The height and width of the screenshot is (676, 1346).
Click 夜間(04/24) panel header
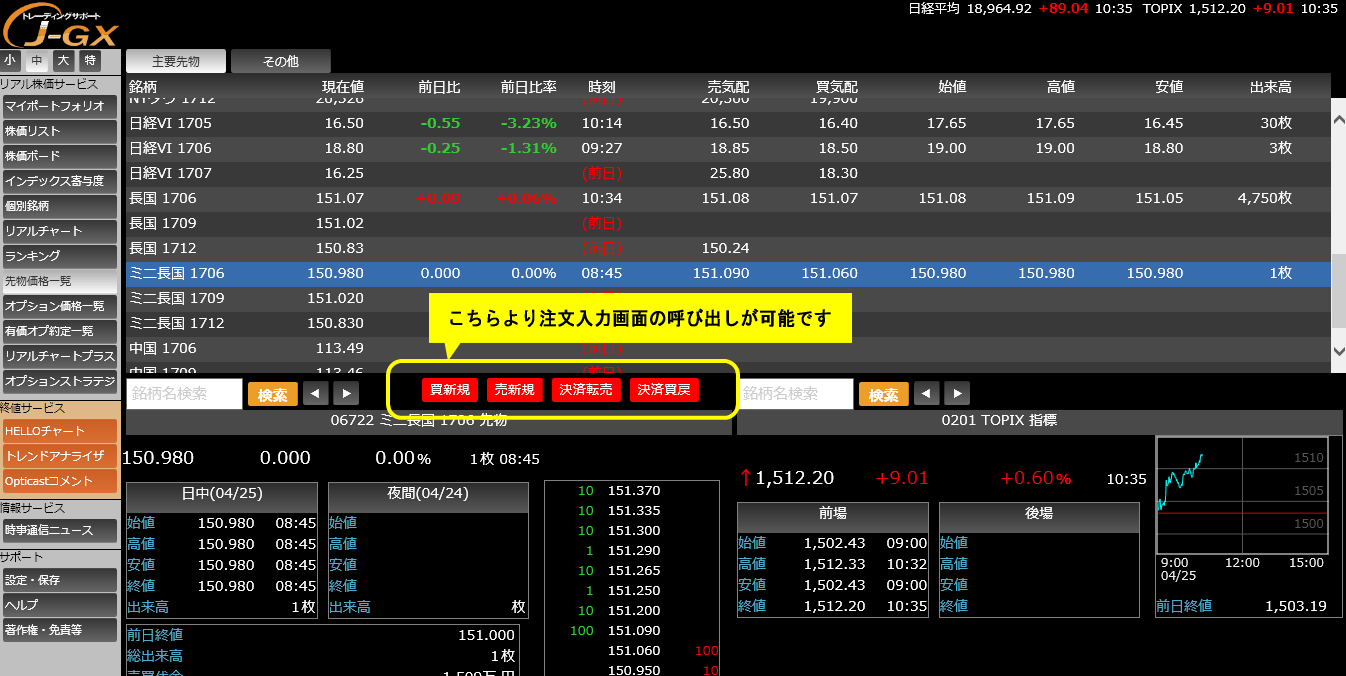(428, 497)
